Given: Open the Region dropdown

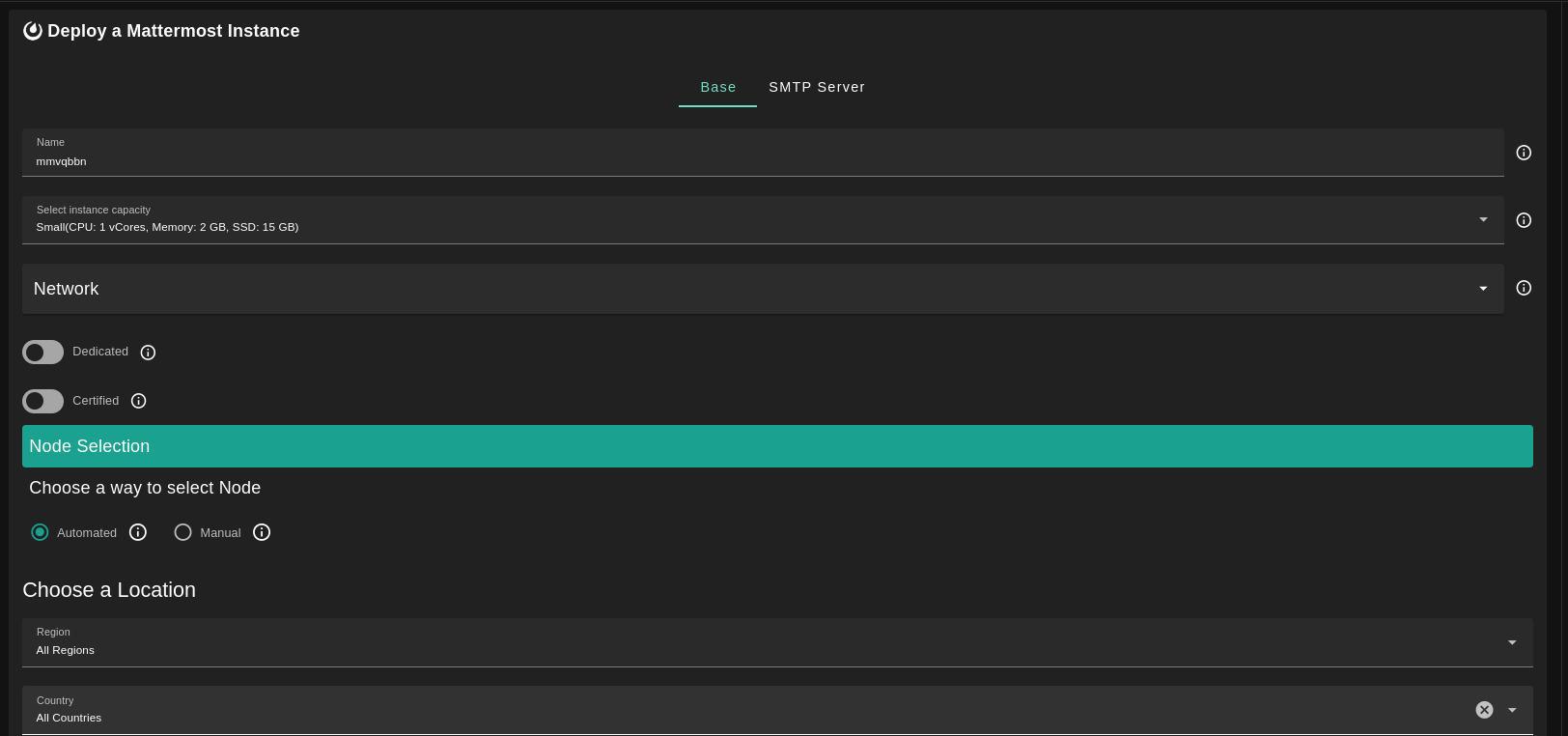Looking at the screenshot, I should 1512,642.
